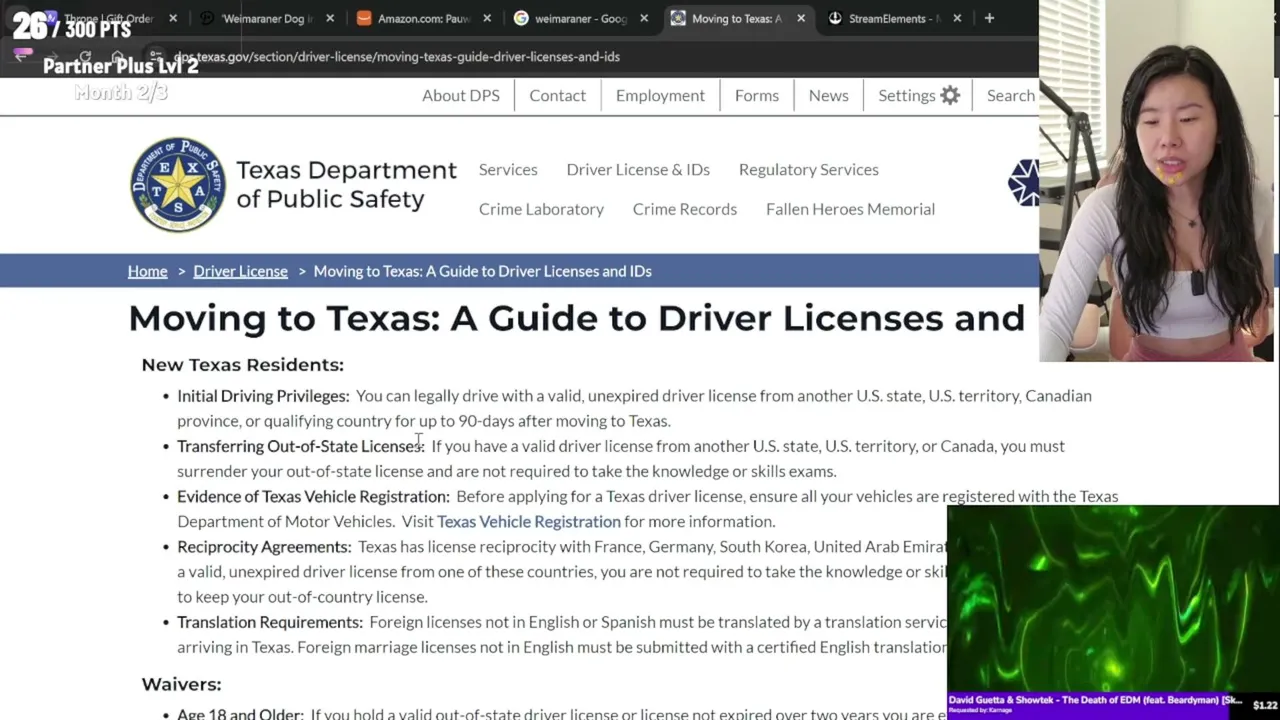
Task: Open the Weimaraner Dog browser tab
Action: click(267, 18)
